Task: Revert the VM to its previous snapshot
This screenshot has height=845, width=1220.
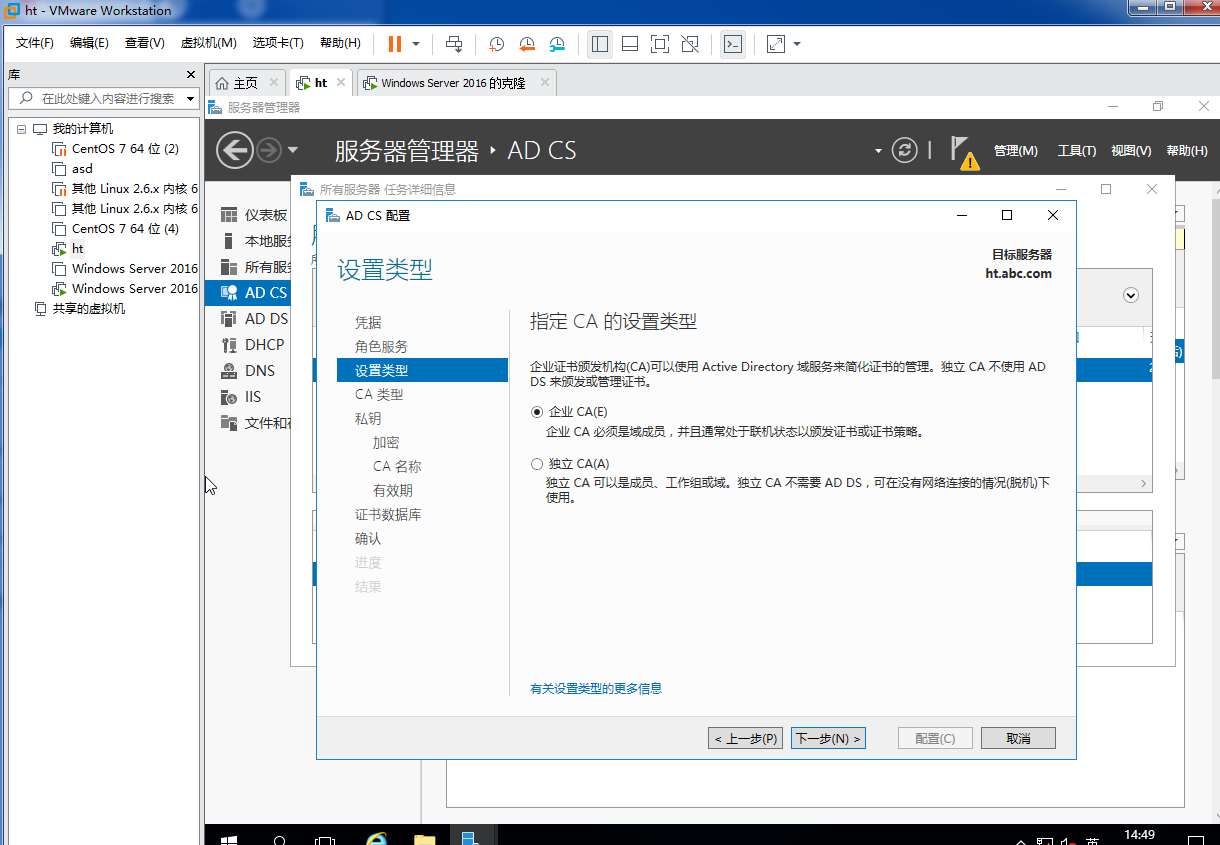Action: [527, 44]
